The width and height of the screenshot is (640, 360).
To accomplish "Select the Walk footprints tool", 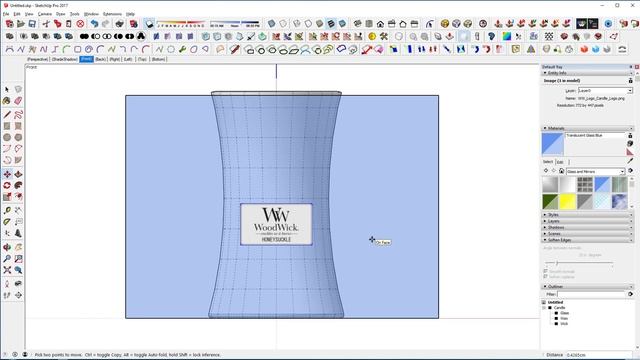I will (x=7, y=295).
